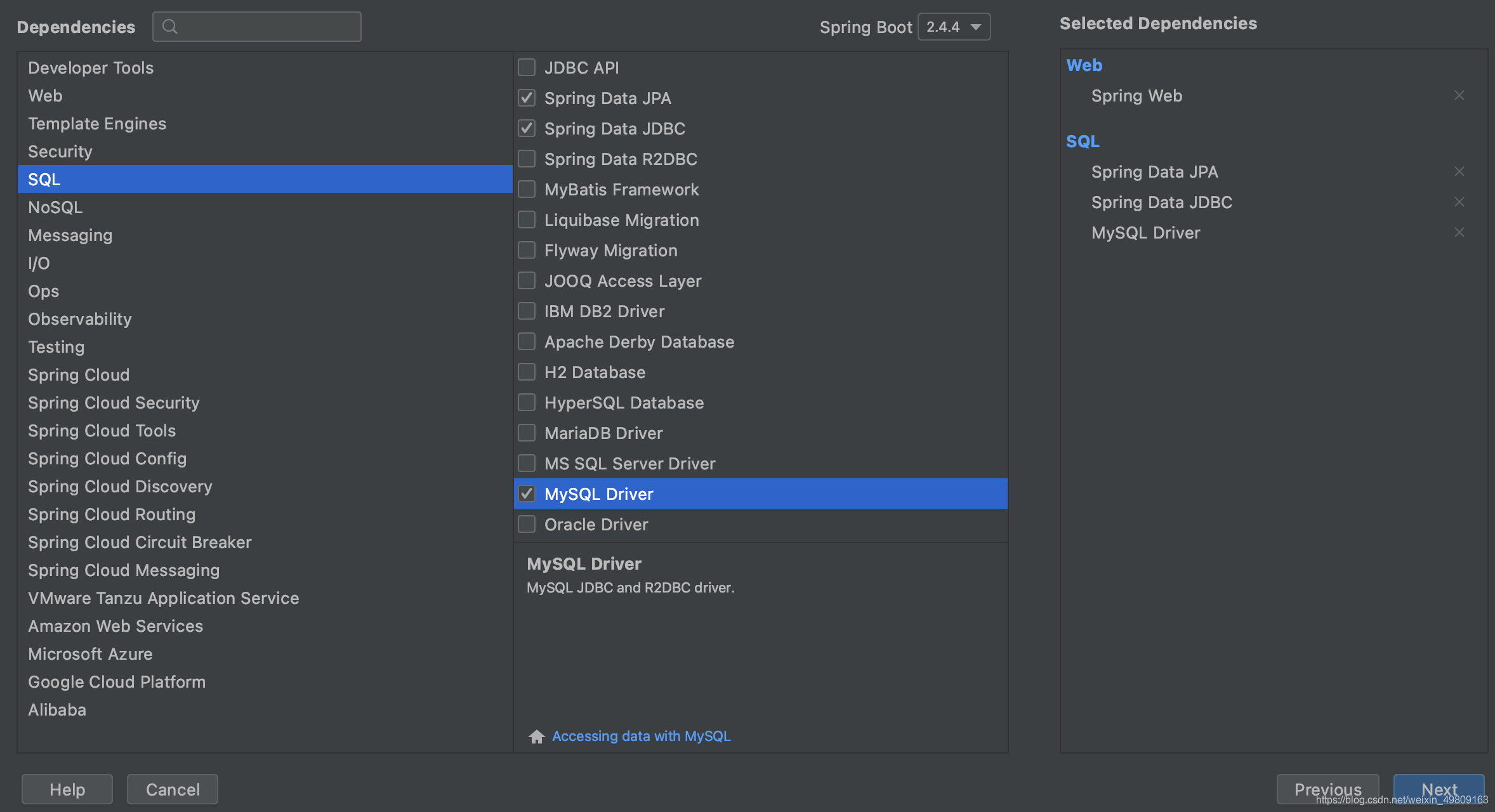
Task: Select the Security category
Action: (x=265, y=151)
